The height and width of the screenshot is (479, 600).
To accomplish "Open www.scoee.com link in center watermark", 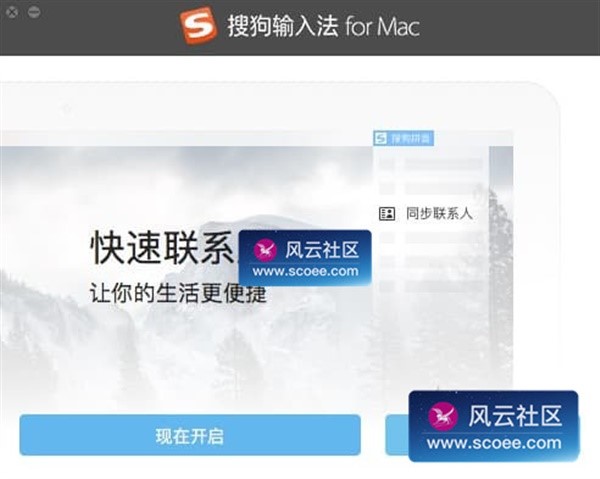I will point(305,271).
